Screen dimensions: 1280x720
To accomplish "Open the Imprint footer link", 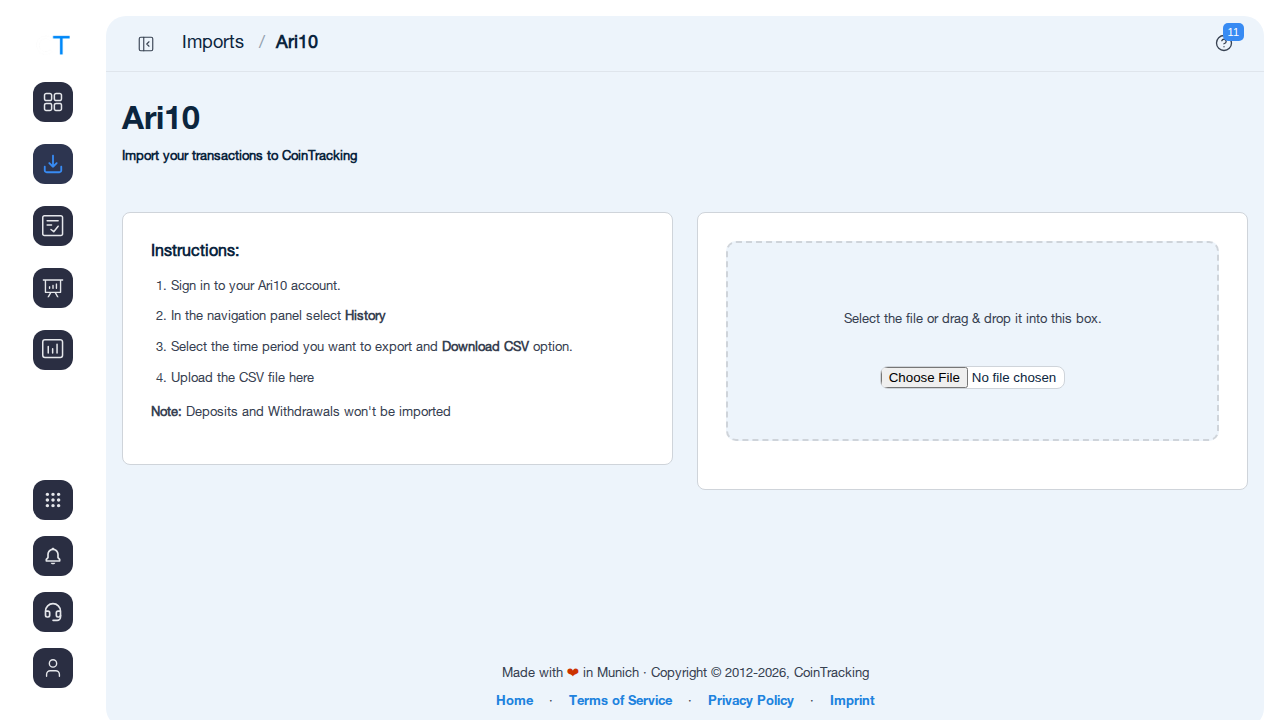I will coord(852,700).
